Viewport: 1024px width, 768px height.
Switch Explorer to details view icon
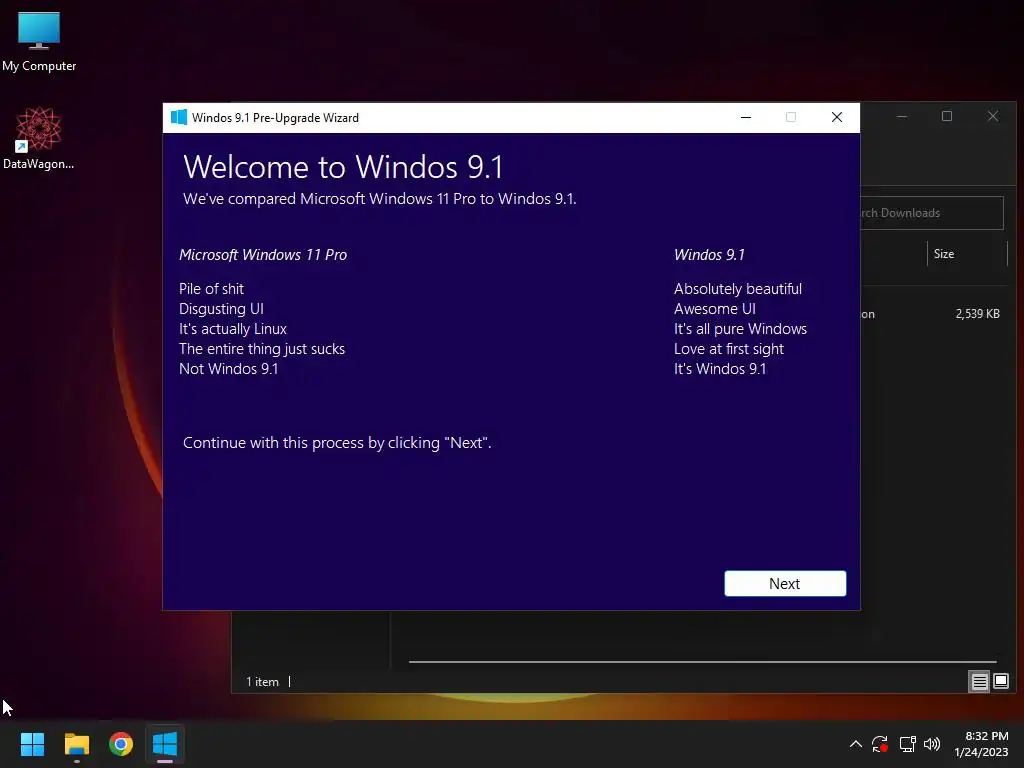pos(979,682)
